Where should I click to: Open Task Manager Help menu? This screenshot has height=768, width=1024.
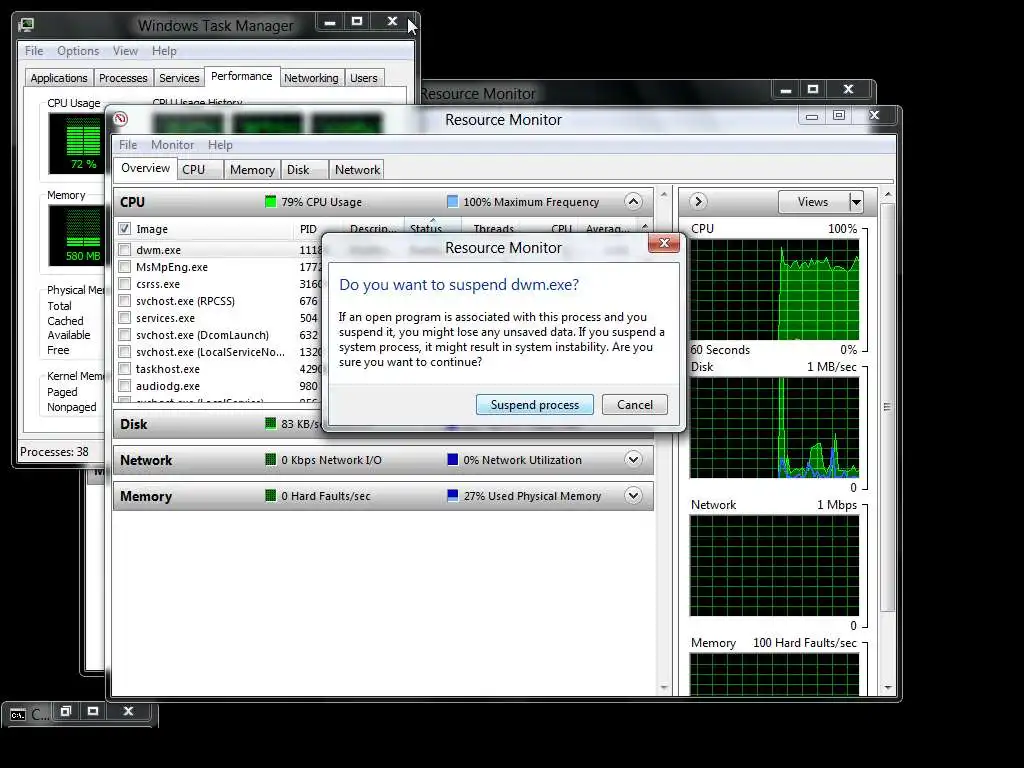click(x=164, y=51)
